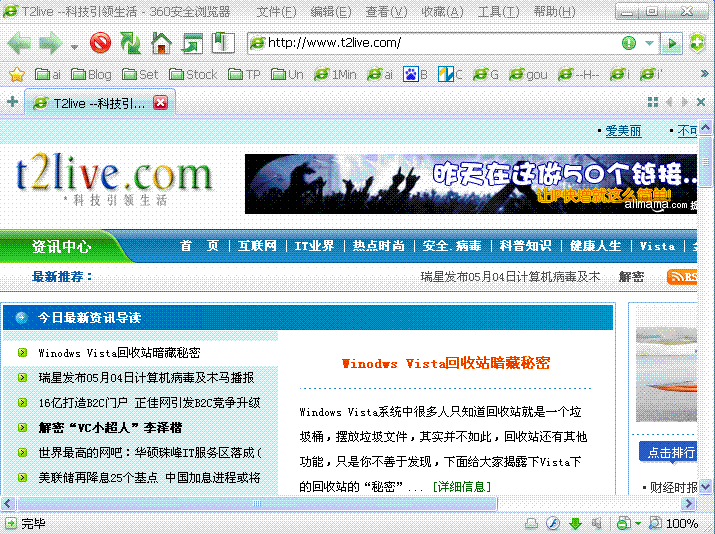Screen dimensions: 715x534
Task: Open the 100% zoom control
Action: [674, 524]
